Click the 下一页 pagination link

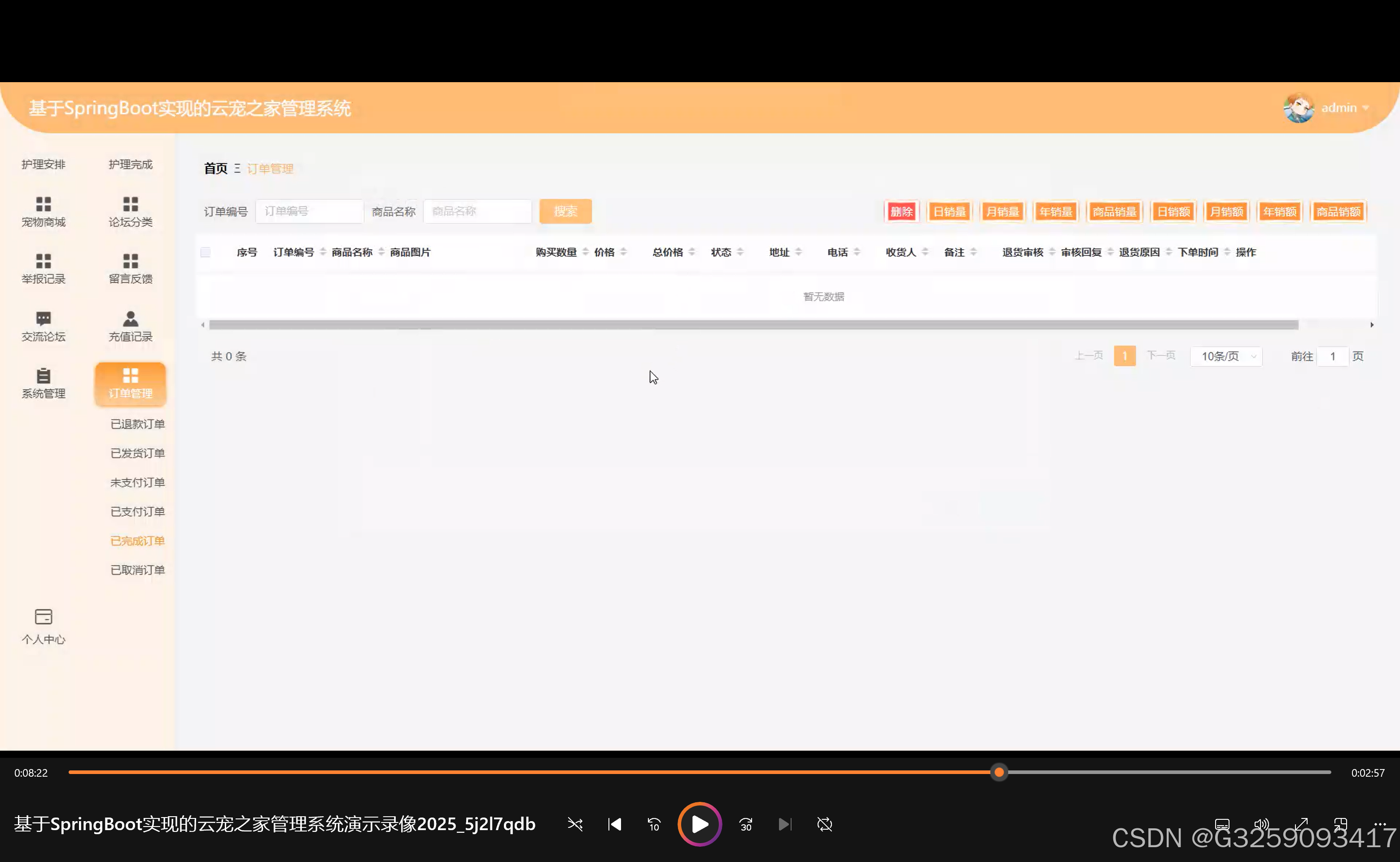point(1161,355)
